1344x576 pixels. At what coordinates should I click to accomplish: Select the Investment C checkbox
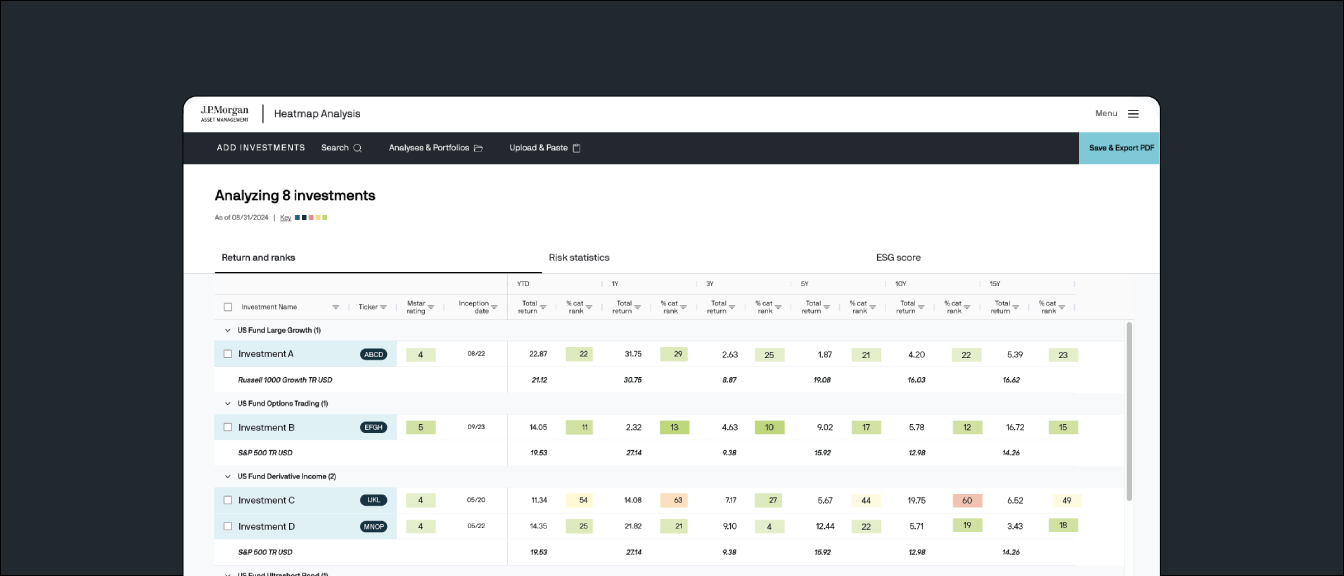(228, 500)
